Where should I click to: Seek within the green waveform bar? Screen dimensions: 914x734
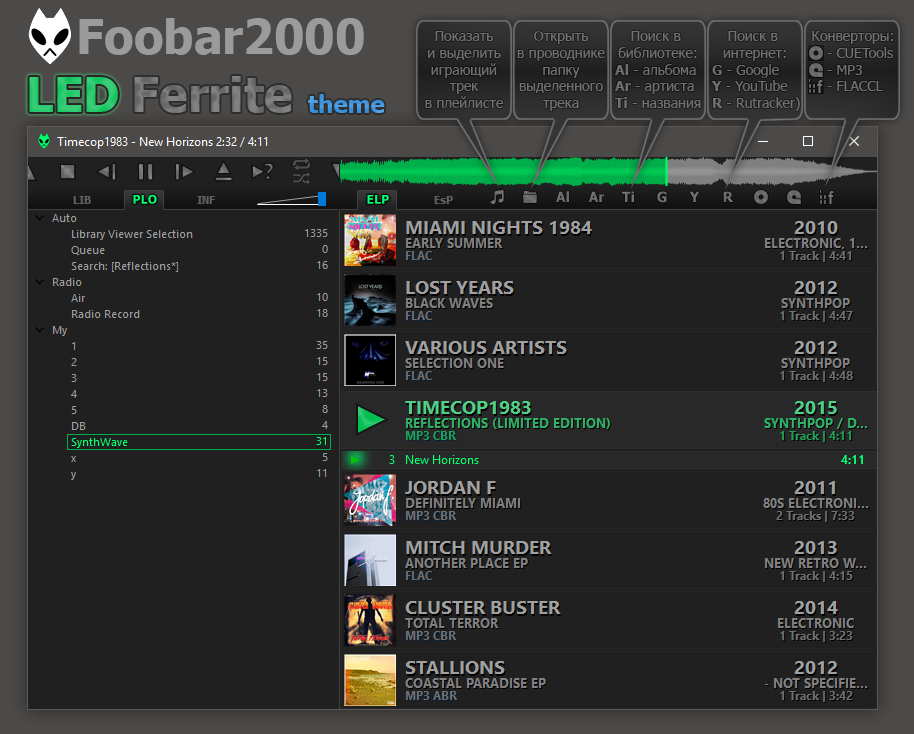coord(503,171)
